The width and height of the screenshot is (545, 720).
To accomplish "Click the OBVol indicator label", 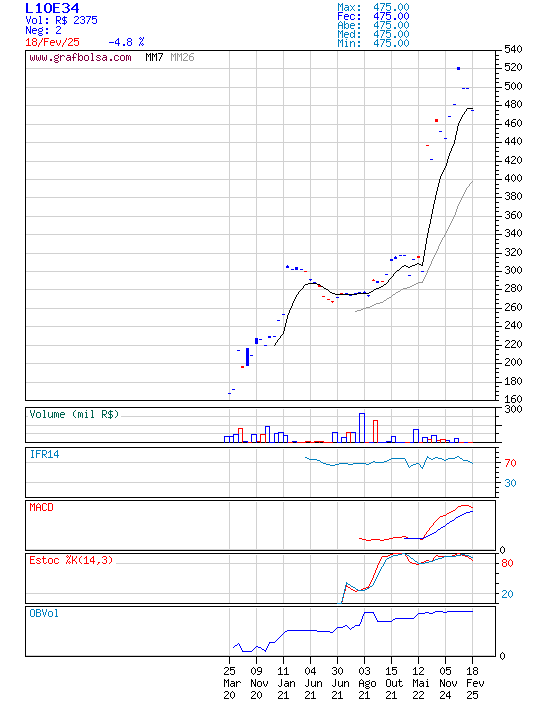I will tap(44, 613).
